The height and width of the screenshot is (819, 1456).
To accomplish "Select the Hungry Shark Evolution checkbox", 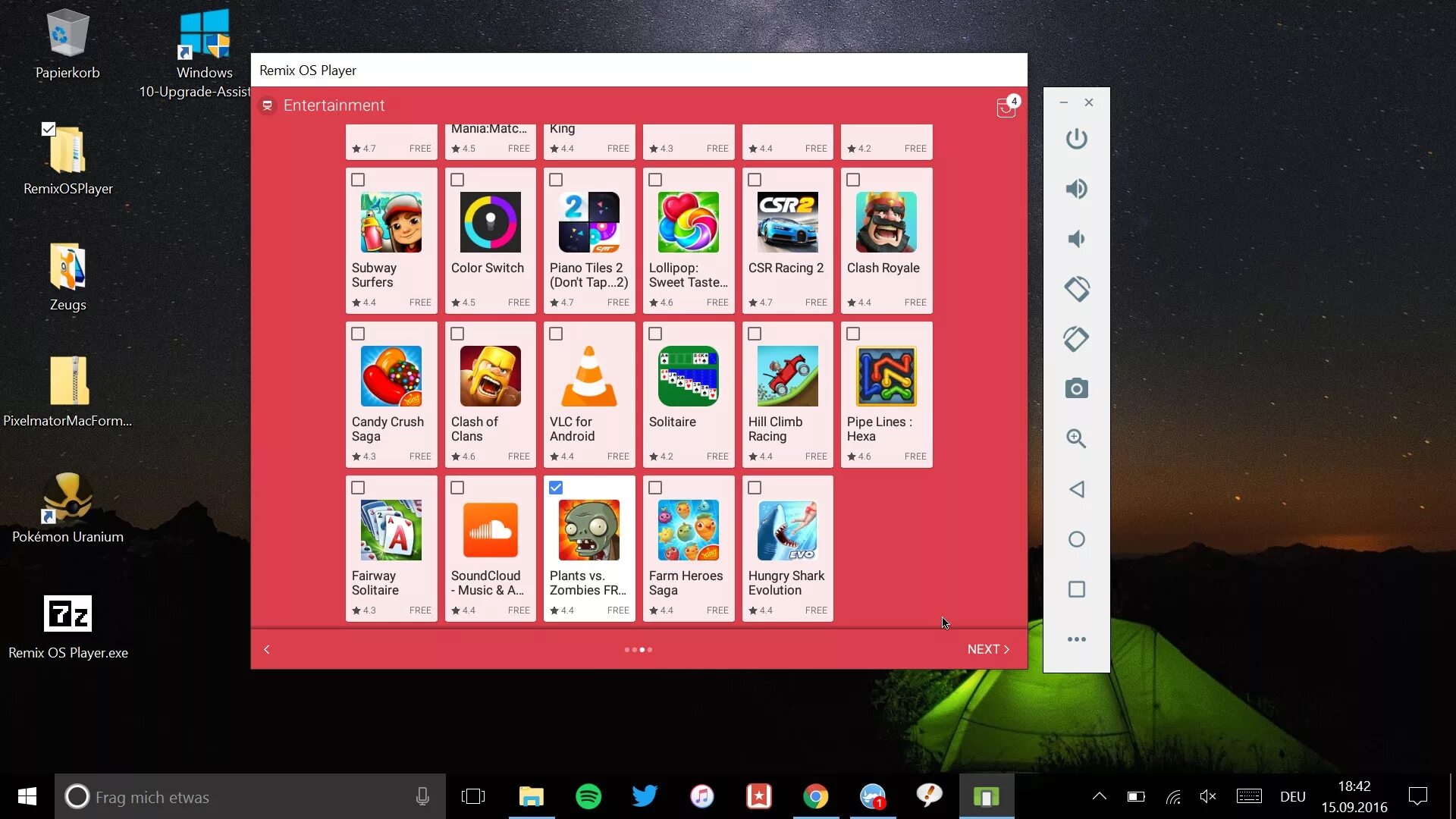I will [755, 488].
